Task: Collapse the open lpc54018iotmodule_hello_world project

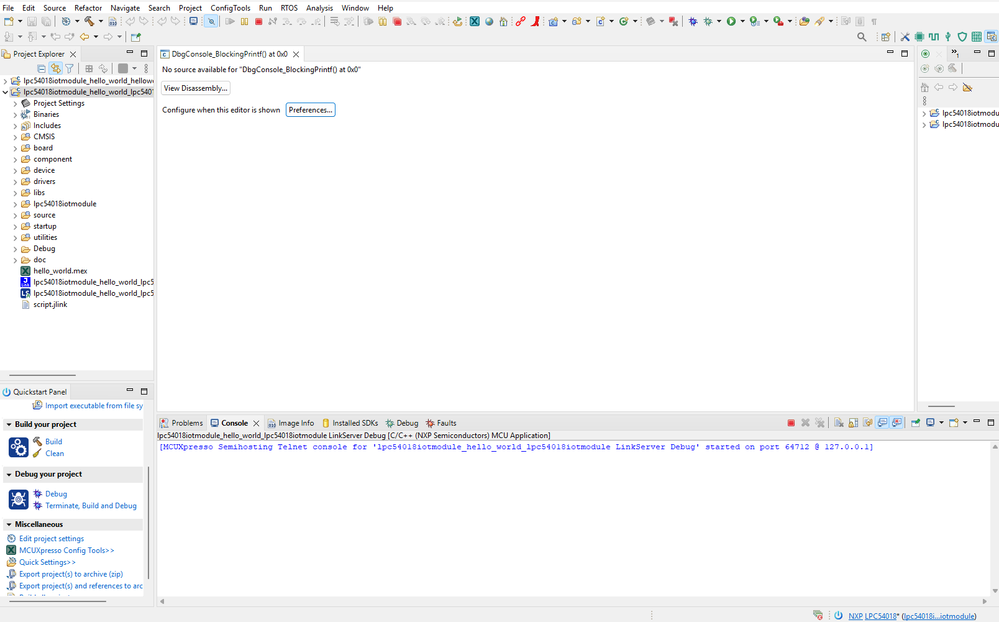Action: point(6,92)
